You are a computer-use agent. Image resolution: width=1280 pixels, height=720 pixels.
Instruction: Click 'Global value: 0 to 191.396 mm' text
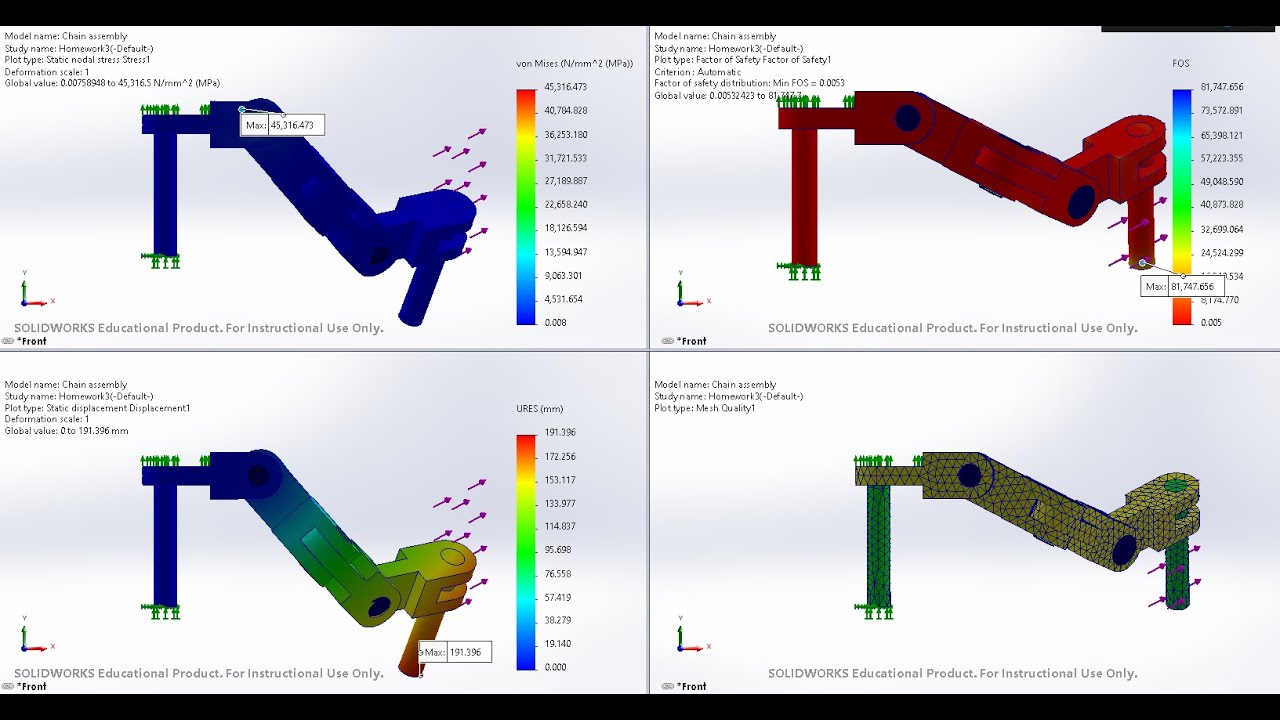pos(66,431)
